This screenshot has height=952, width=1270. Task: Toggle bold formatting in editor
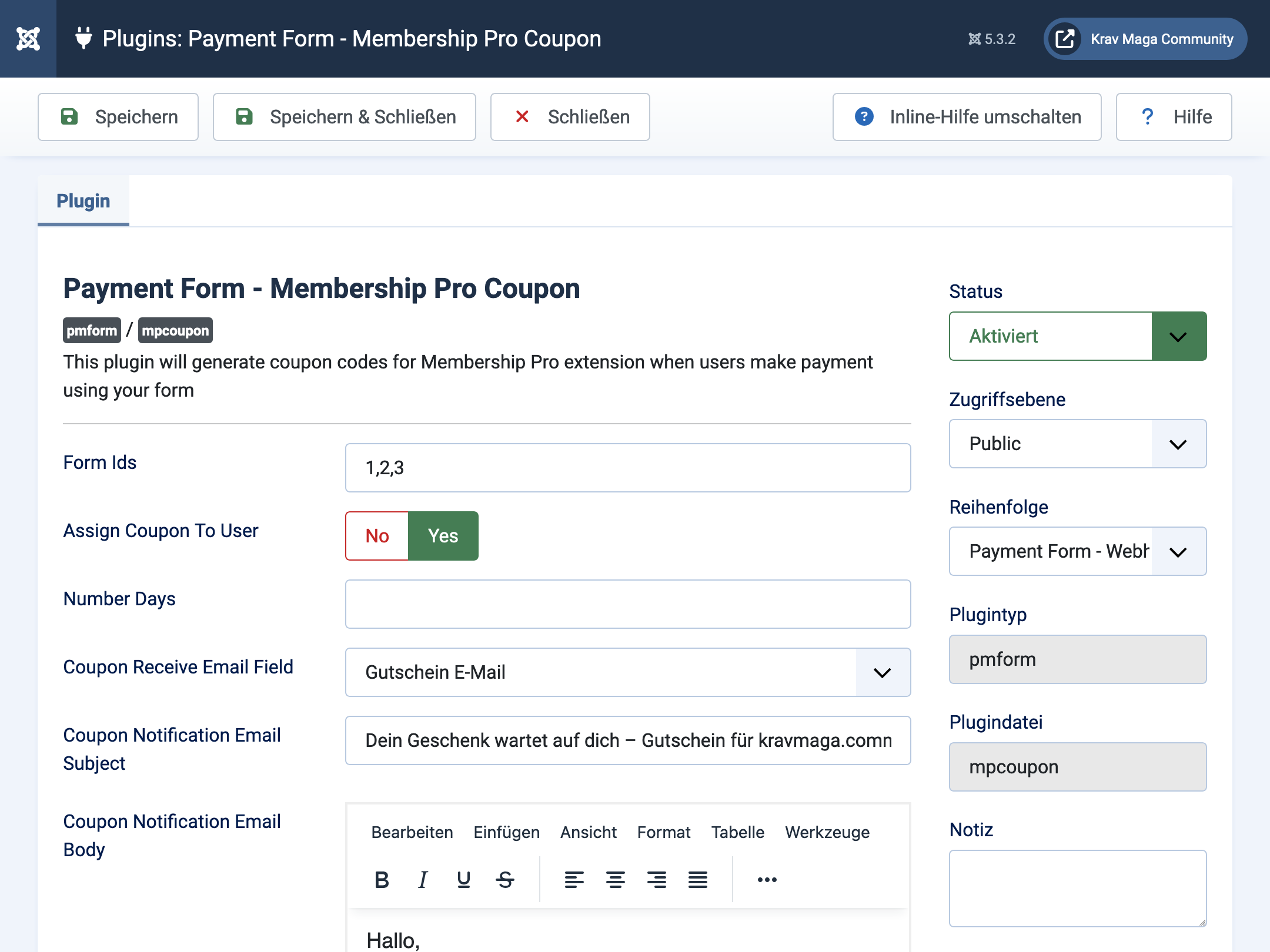[x=382, y=880]
